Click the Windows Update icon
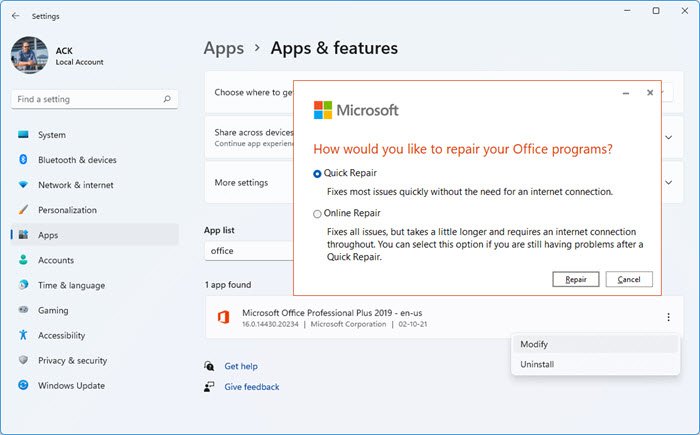This screenshot has width=700, height=435. tap(22, 385)
